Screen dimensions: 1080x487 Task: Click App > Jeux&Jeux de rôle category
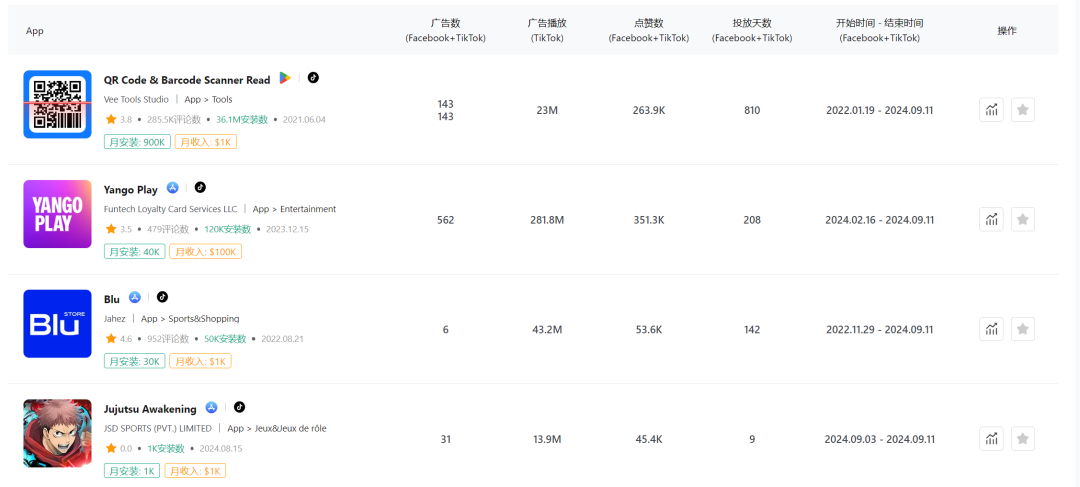(277, 428)
